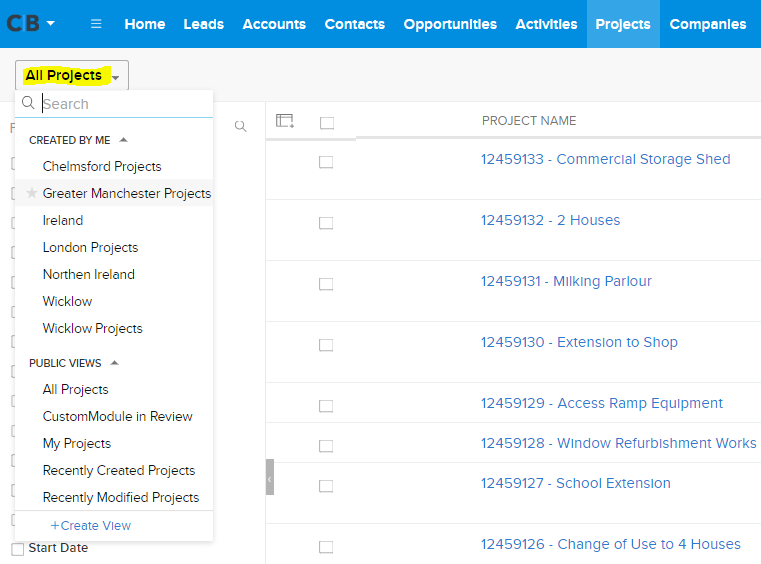Check the 2 Houses row
Screen dimensions: 761x564
point(326,223)
